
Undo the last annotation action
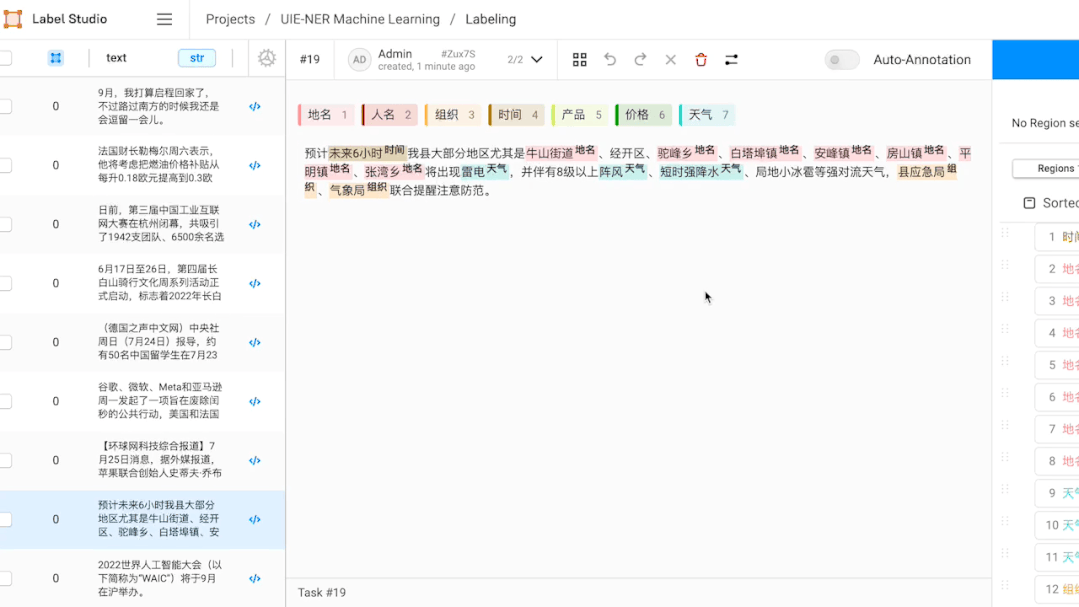[x=610, y=60]
